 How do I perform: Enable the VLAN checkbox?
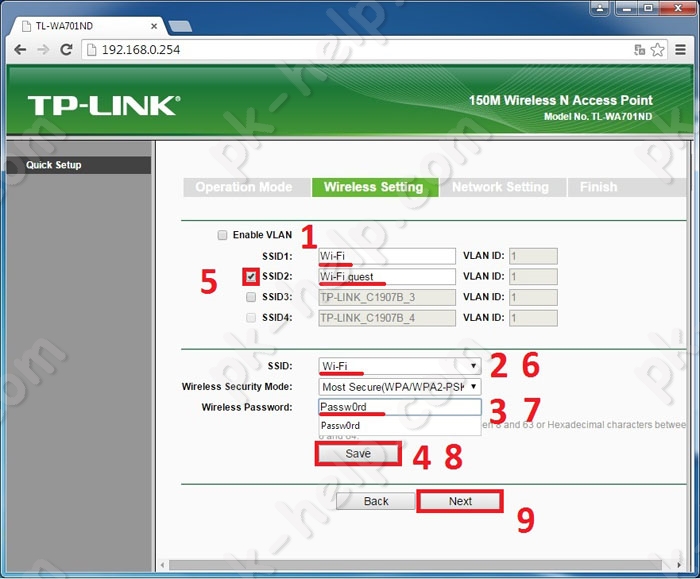coord(222,235)
